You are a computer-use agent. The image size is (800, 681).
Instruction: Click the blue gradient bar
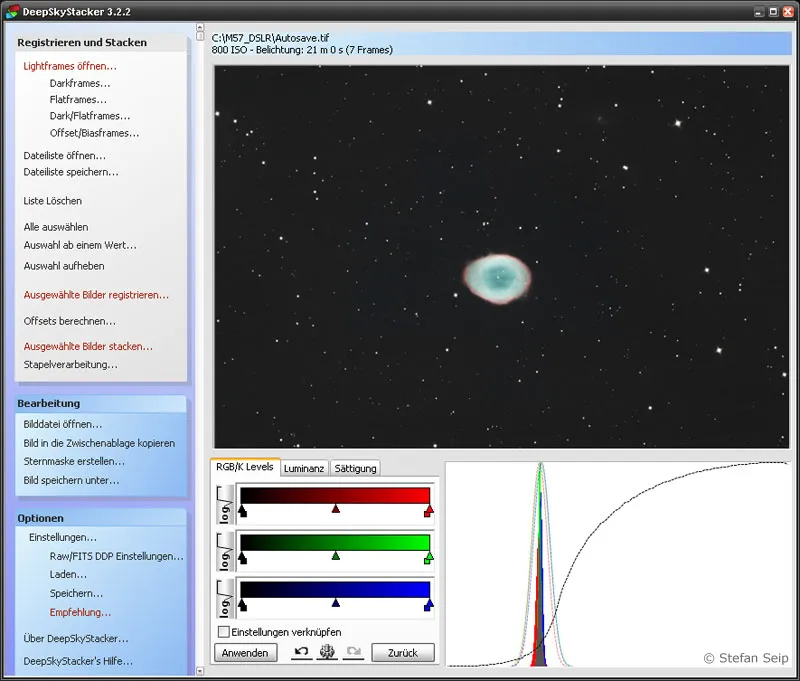(335, 590)
